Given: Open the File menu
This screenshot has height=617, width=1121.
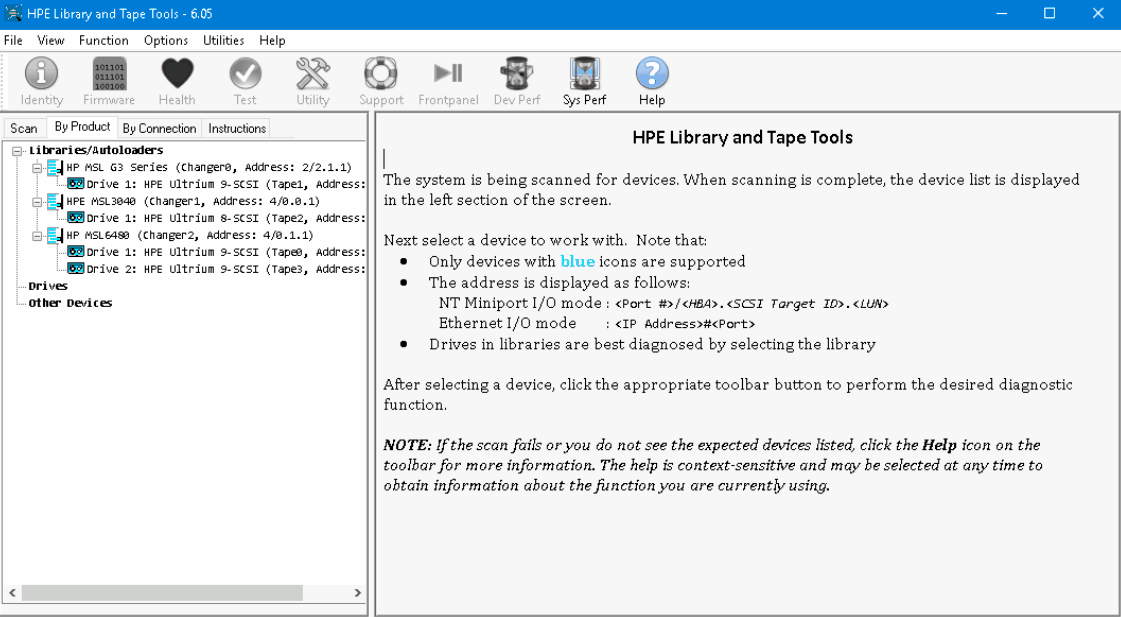Looking at the screenshot, I should pyautogui.click(x=13, y=40).
